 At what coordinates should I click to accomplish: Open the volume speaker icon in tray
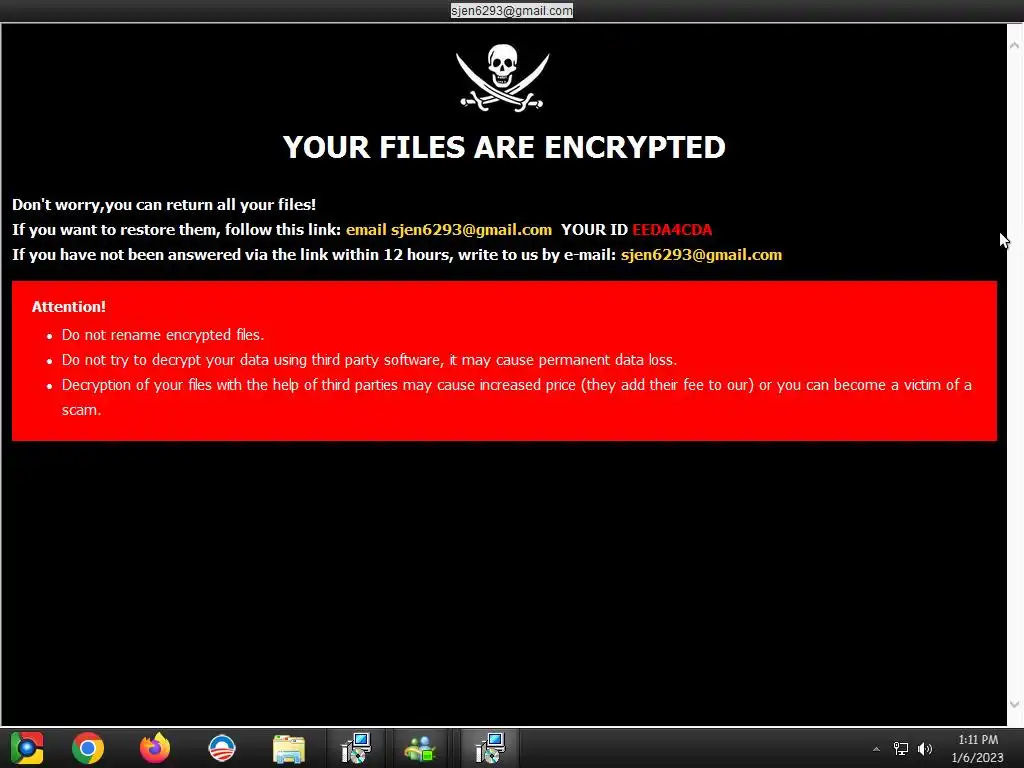tap(925, 749)
